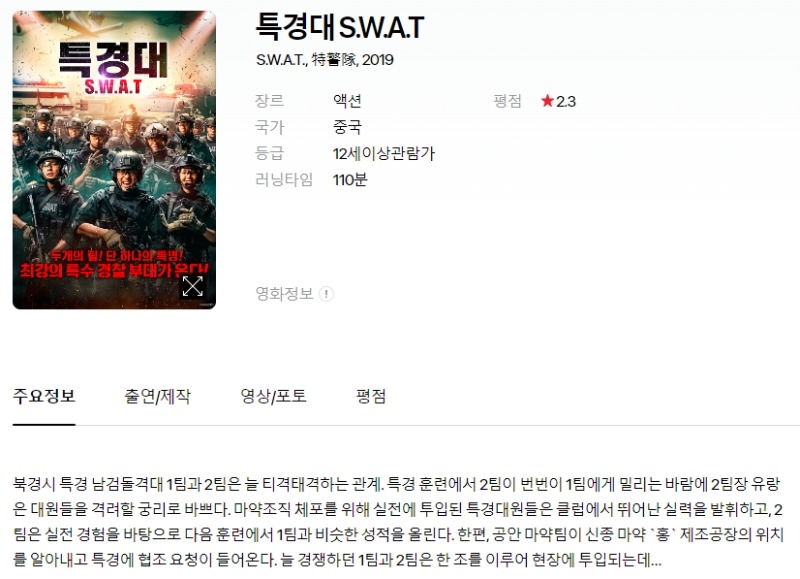Go to the 주요정보 tab
The image size is (800, 579).
click(x=44, y=396)
